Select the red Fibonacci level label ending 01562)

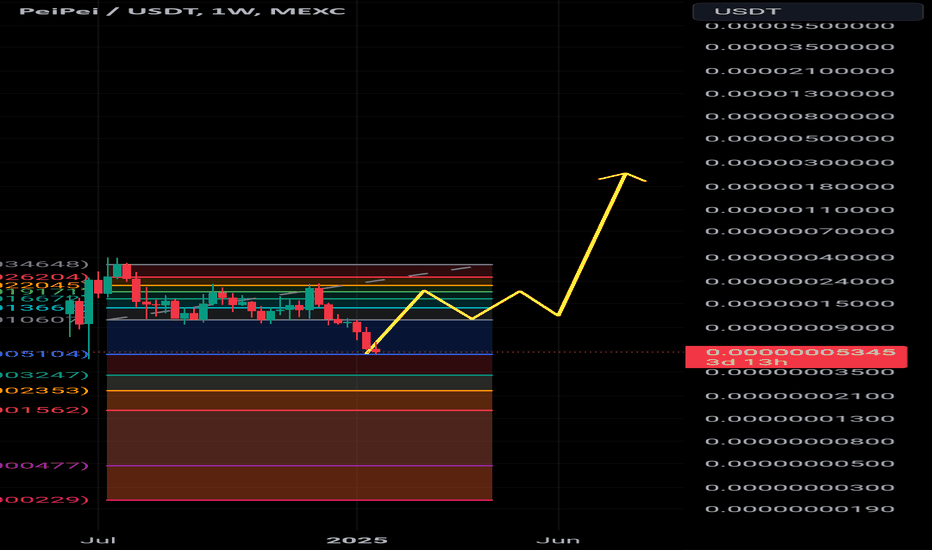44,410
